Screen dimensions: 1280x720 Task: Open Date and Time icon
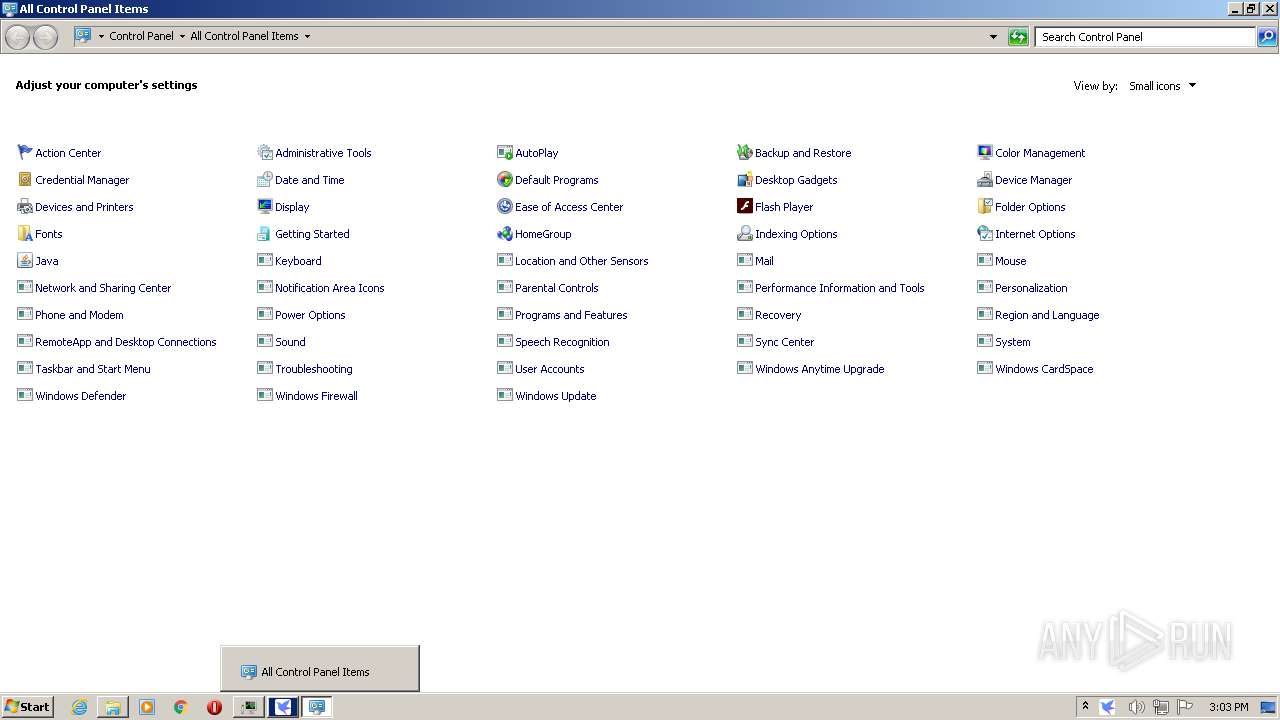click(265, 179)
